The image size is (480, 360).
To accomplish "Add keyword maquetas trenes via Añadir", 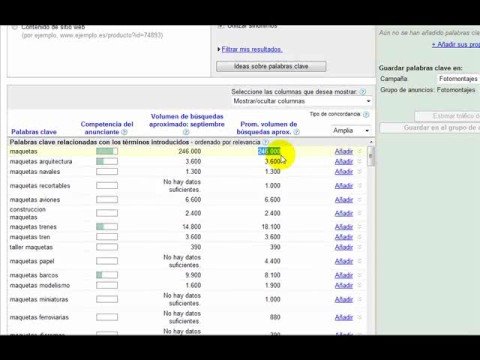I will click(344, 227).
